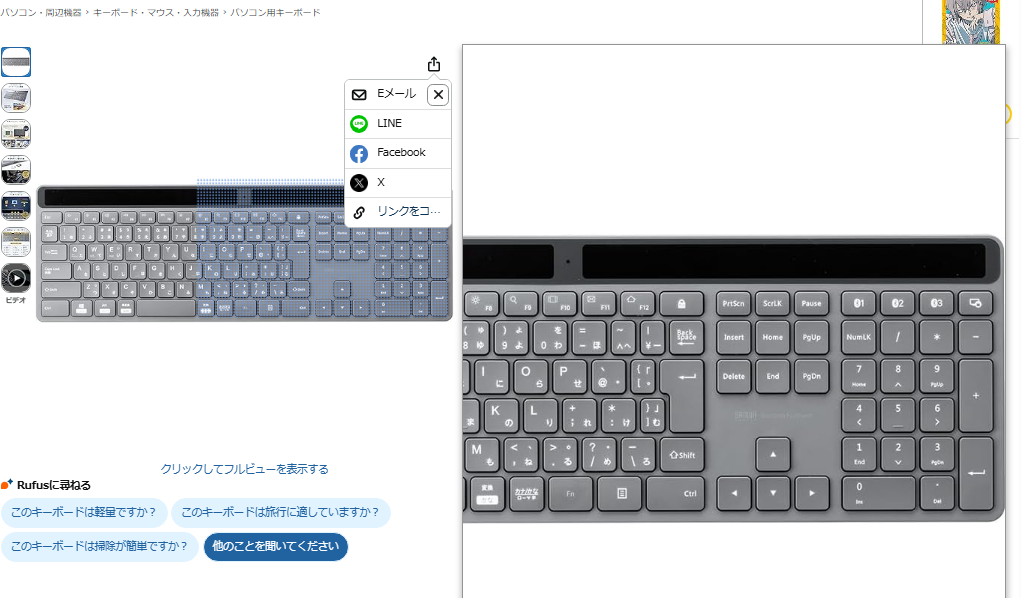Play the product video thumbnail

16,278
